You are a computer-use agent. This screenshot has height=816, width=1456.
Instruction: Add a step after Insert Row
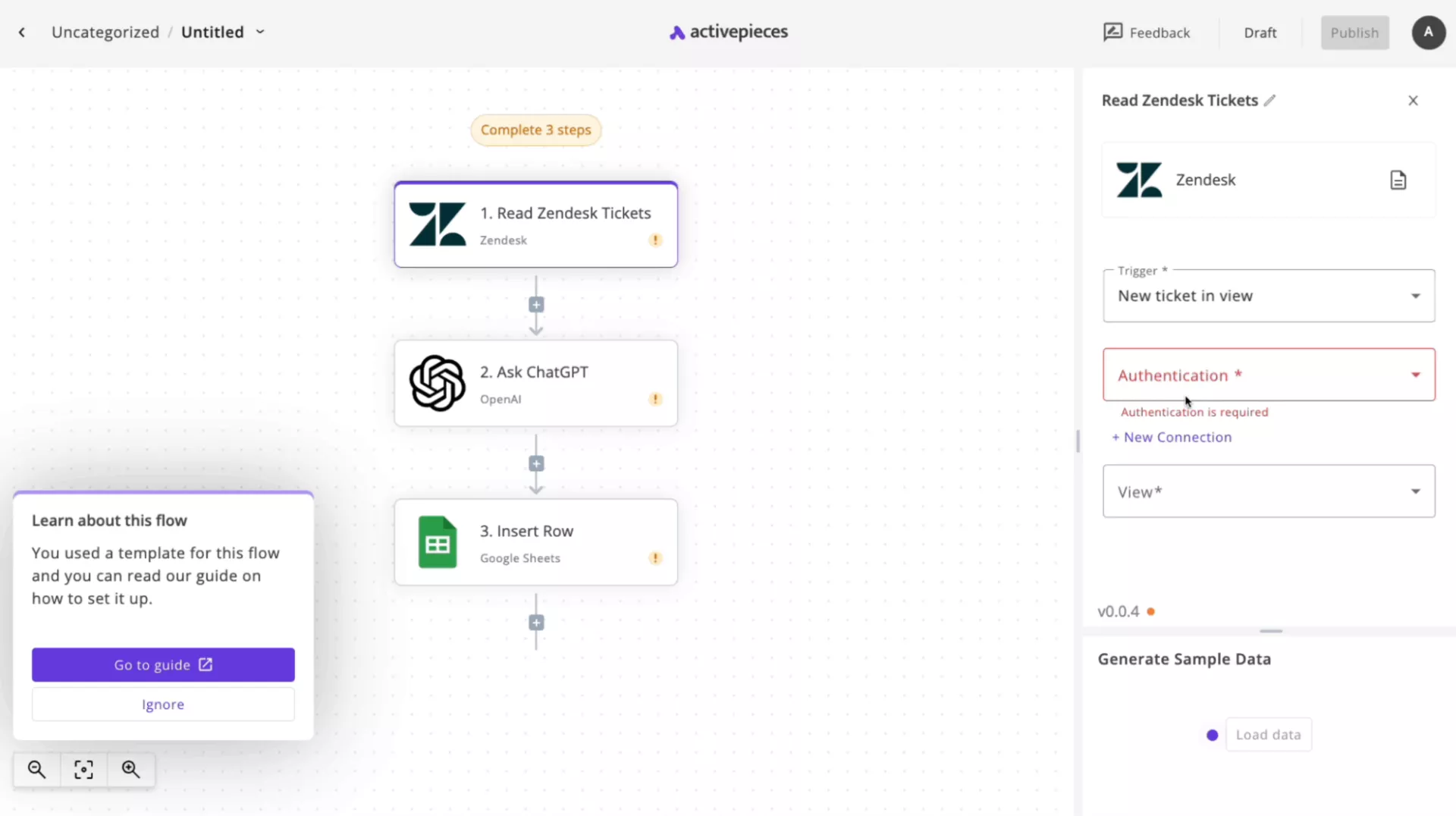click(536, 623)
